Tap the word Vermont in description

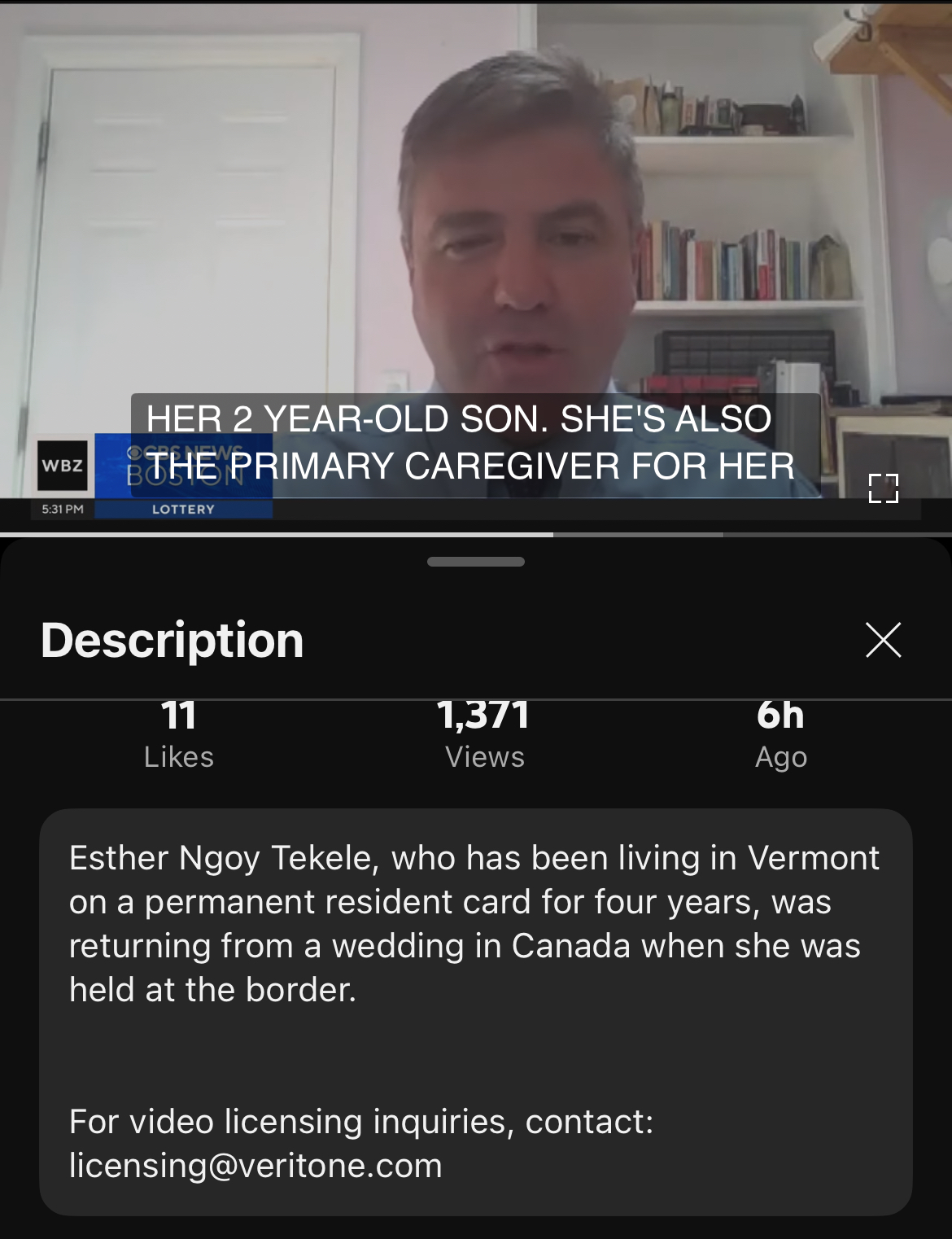pyautogui.click(x=814, y=858)
